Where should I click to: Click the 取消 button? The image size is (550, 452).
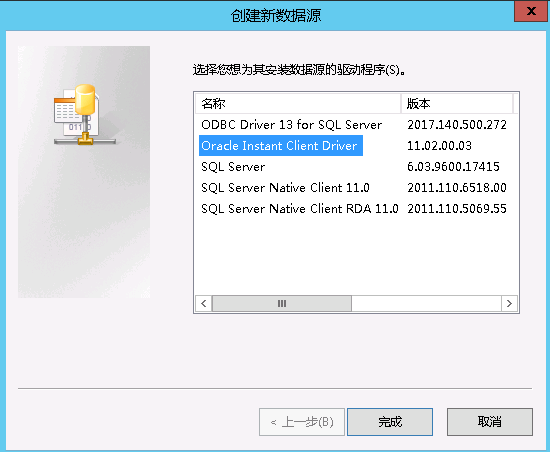point(490,422)
